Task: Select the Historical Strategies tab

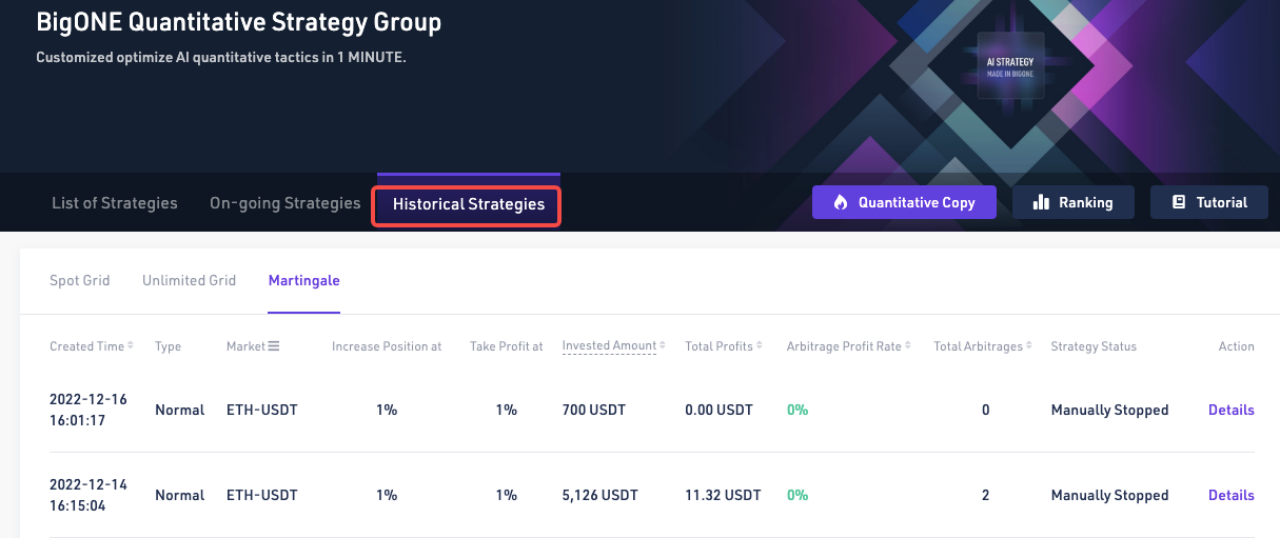Action: point(468,204)
